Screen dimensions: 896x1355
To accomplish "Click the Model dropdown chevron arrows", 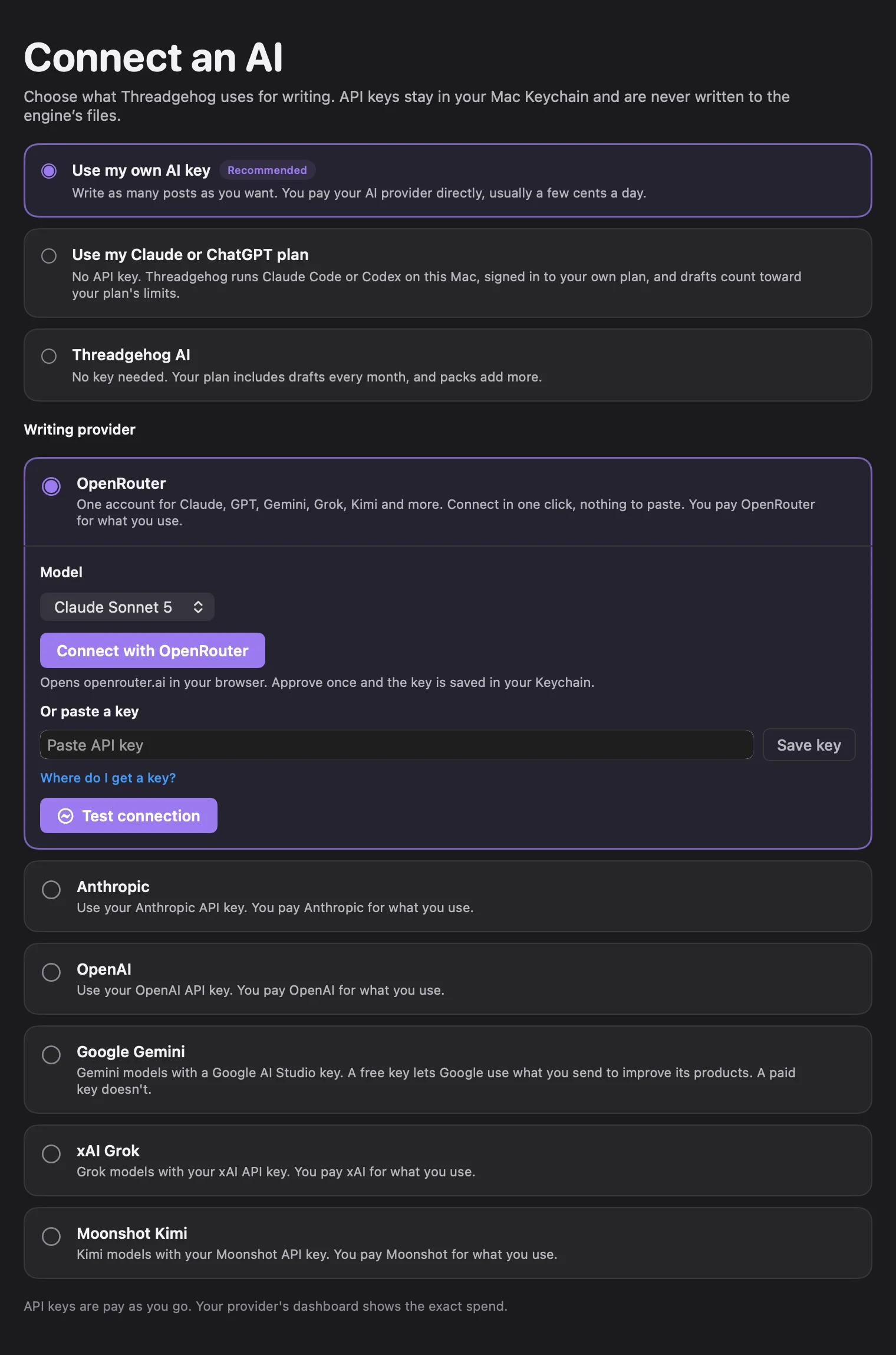I will tap(198, 607).
